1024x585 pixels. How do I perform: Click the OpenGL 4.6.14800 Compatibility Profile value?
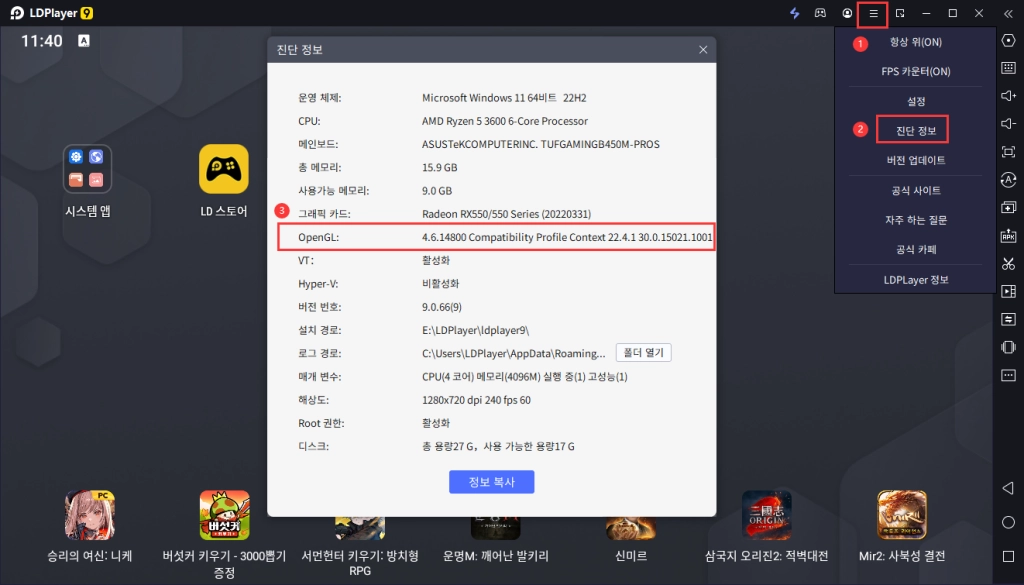coord(567,237)
